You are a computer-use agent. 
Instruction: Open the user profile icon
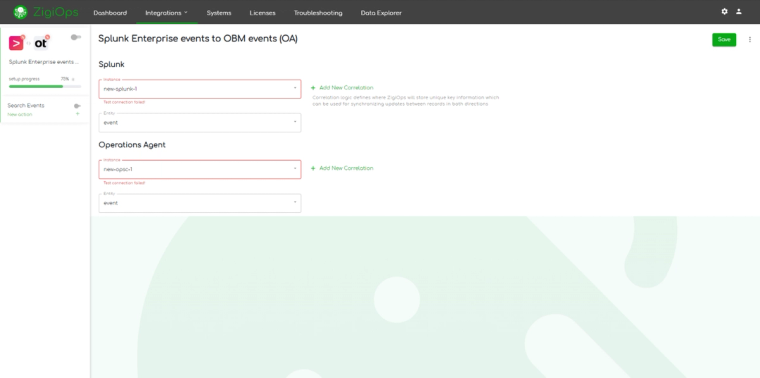click(x=739, y=12)
